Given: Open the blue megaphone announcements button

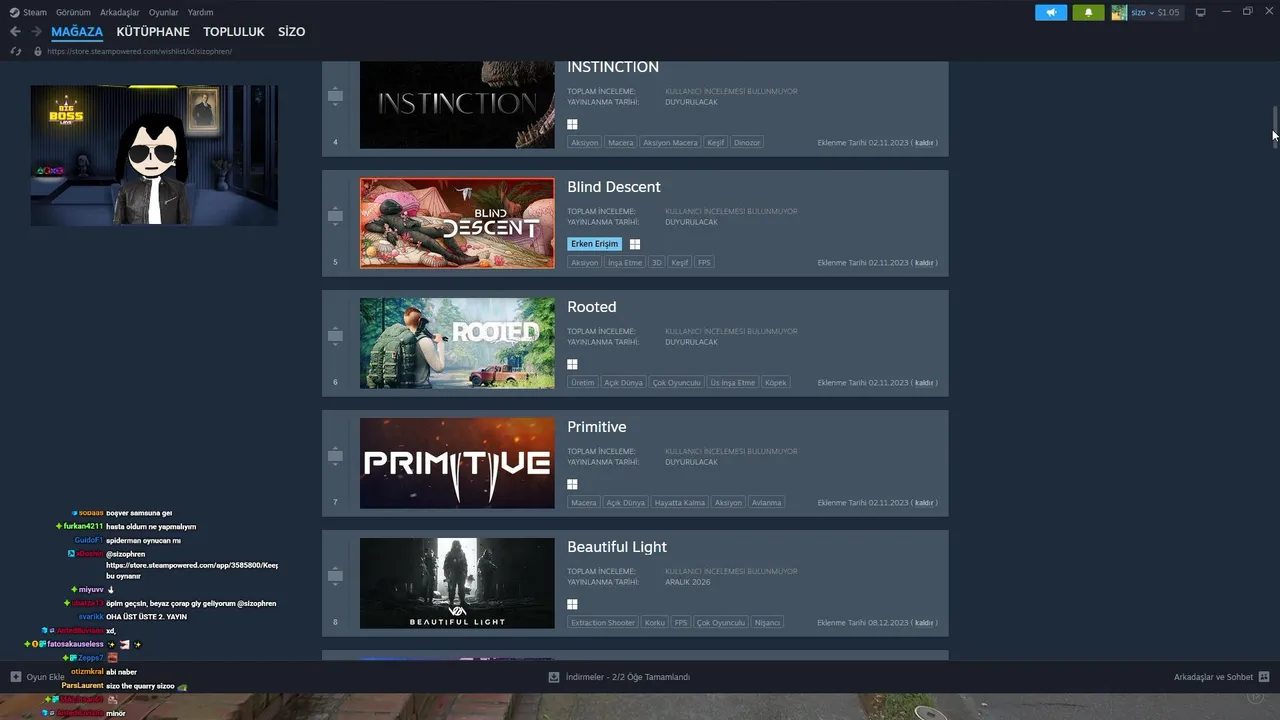Looking at the screenshot, I should (1051, 12).
